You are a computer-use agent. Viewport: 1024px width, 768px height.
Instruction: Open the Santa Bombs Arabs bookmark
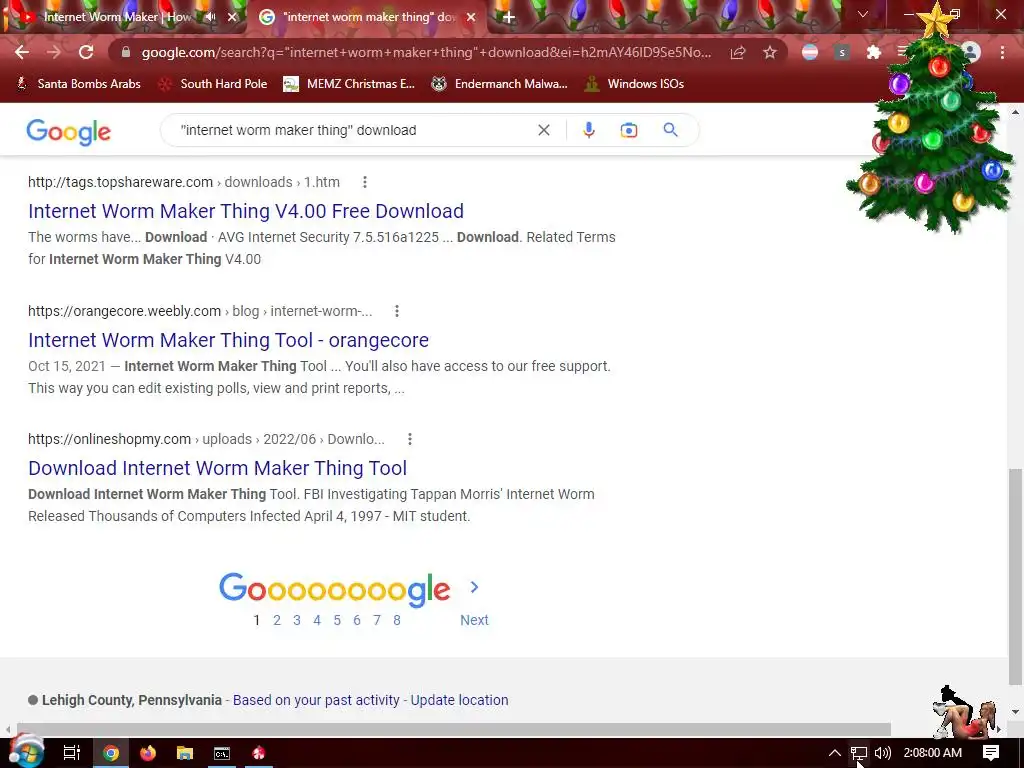coord(78,84)
